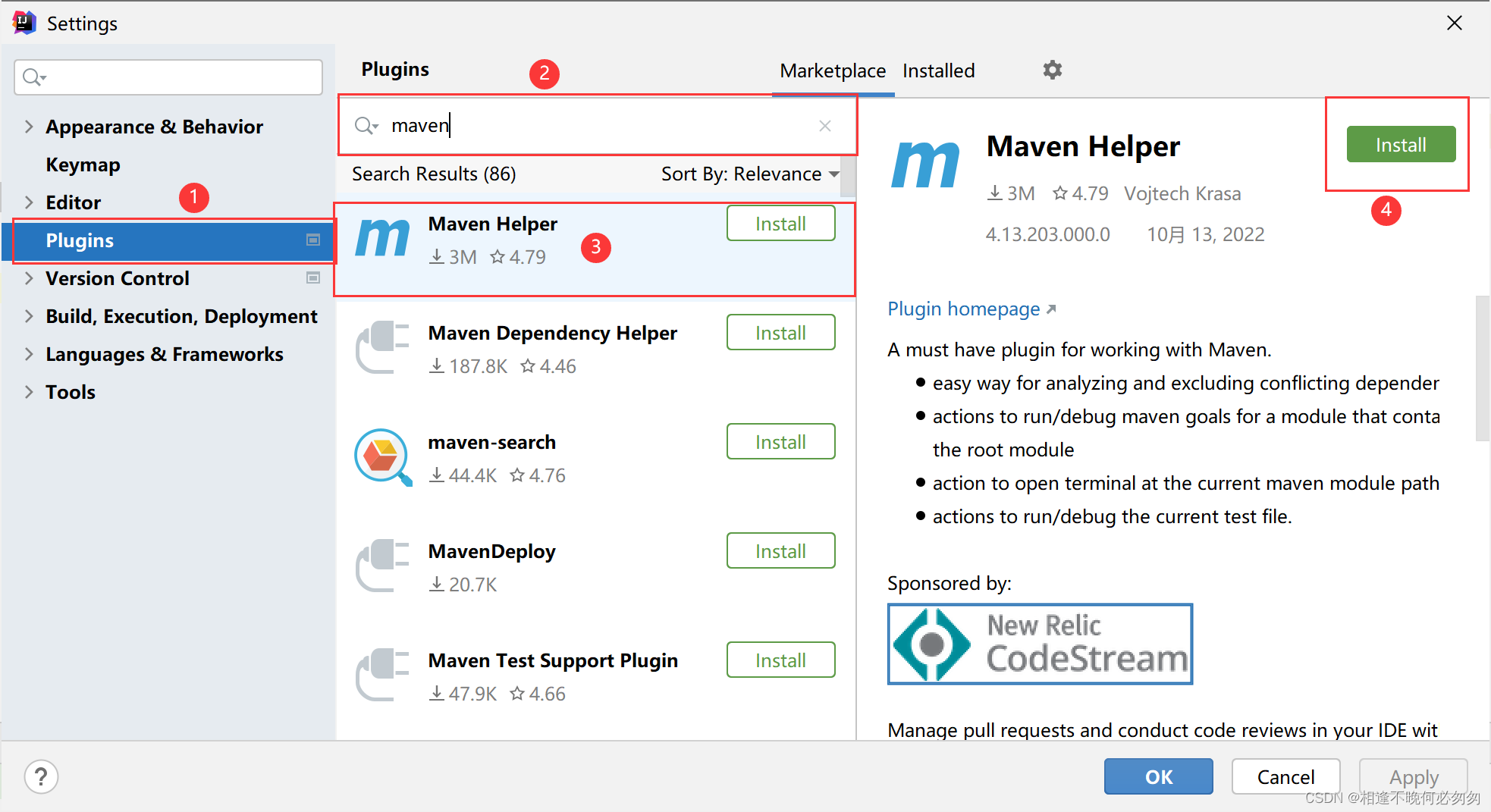Select Keymap in settings tree

click(83, 165)
